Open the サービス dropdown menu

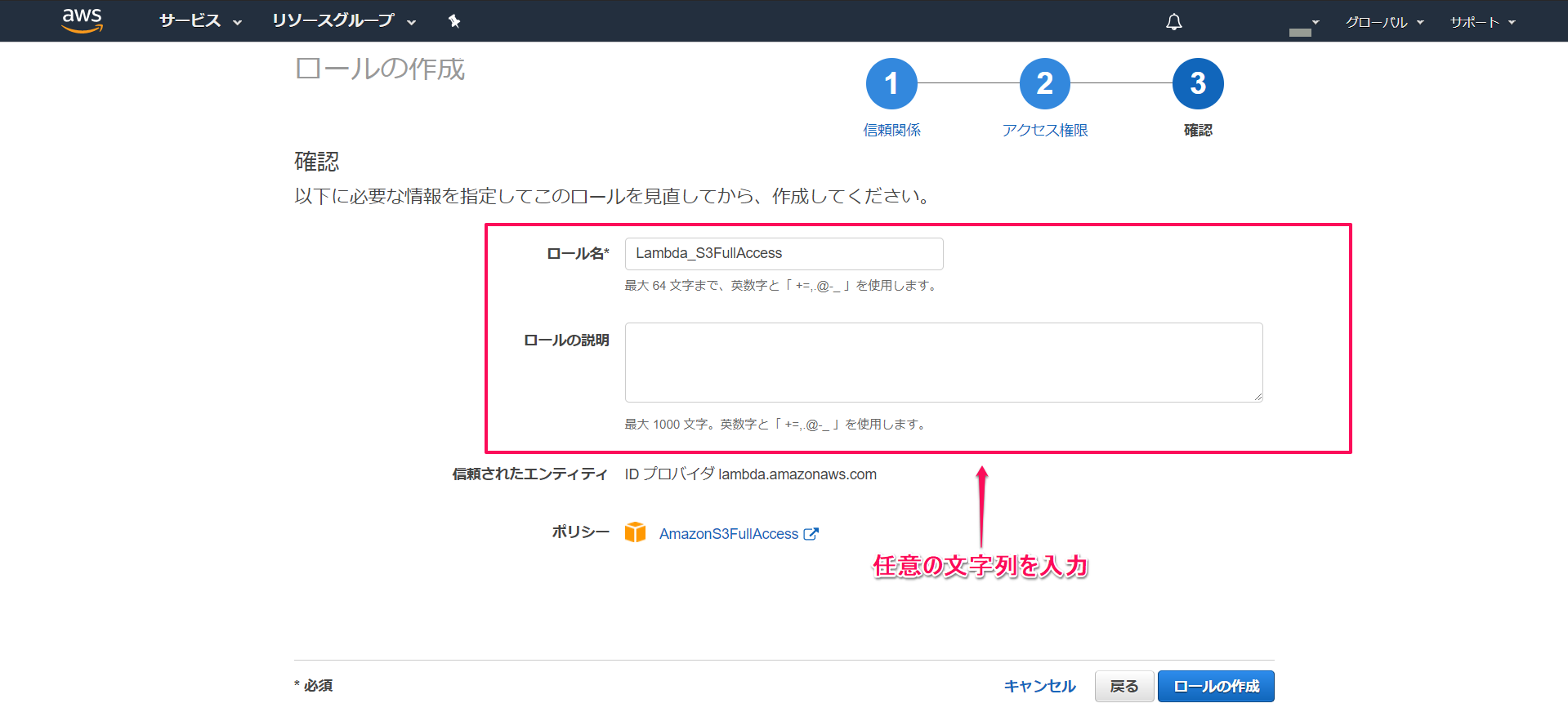[x=201, y=21]
